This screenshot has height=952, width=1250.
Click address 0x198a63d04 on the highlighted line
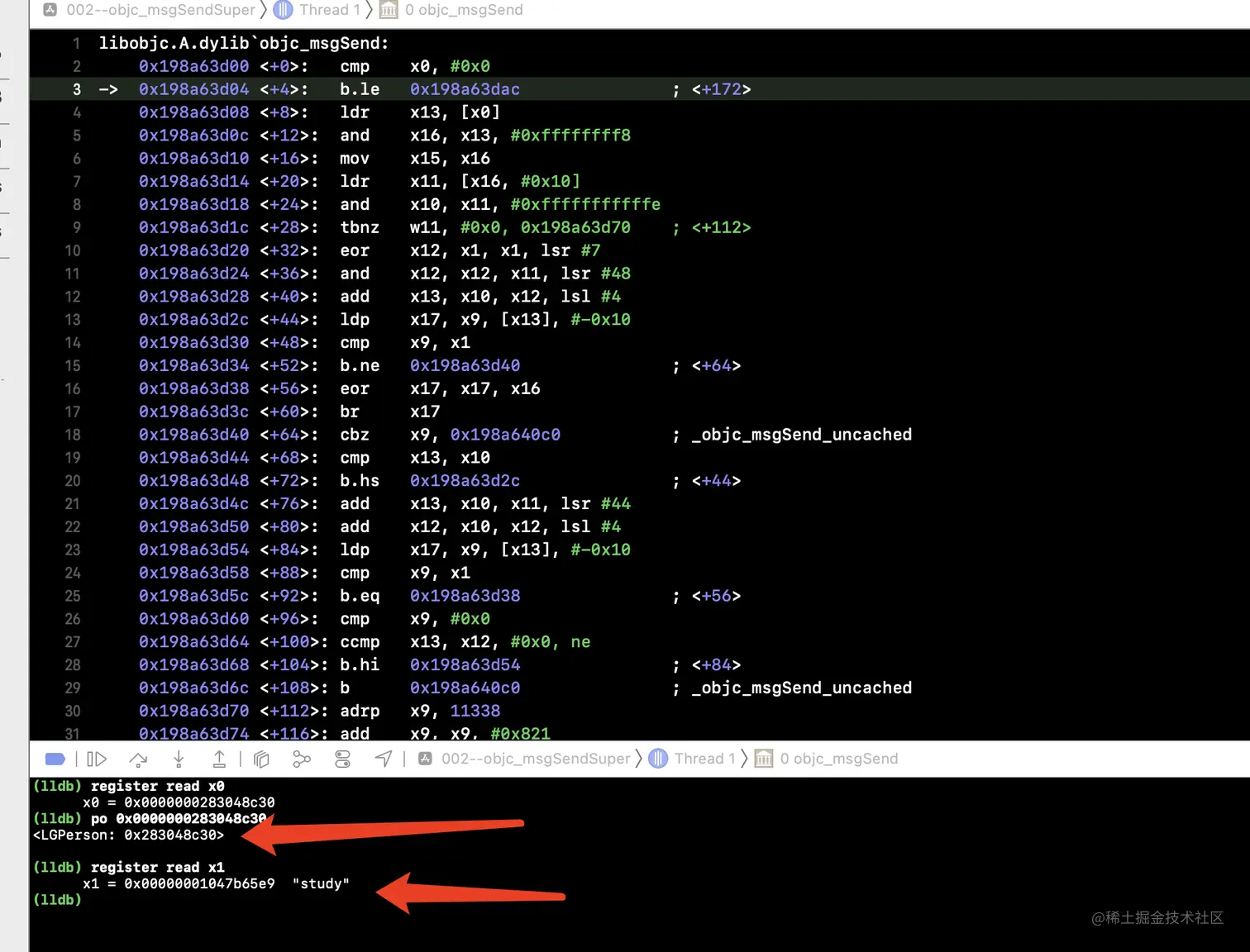click(x=193, y=89)
